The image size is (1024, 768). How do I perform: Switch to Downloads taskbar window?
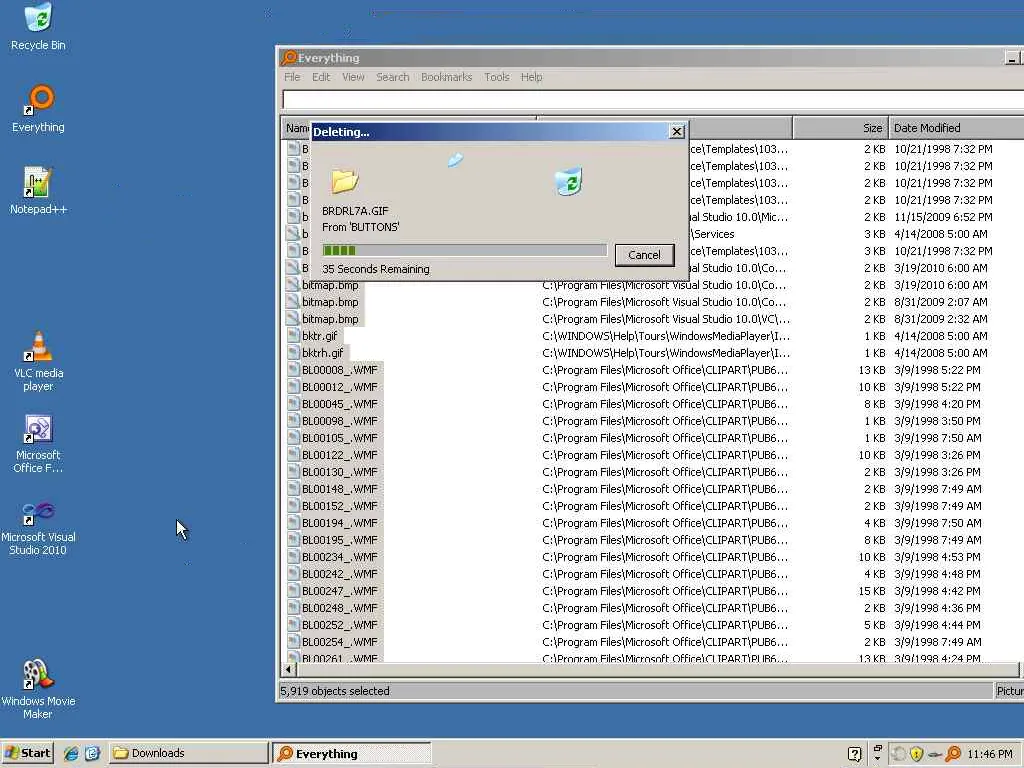pyautogui.click(x=188, y=753)
